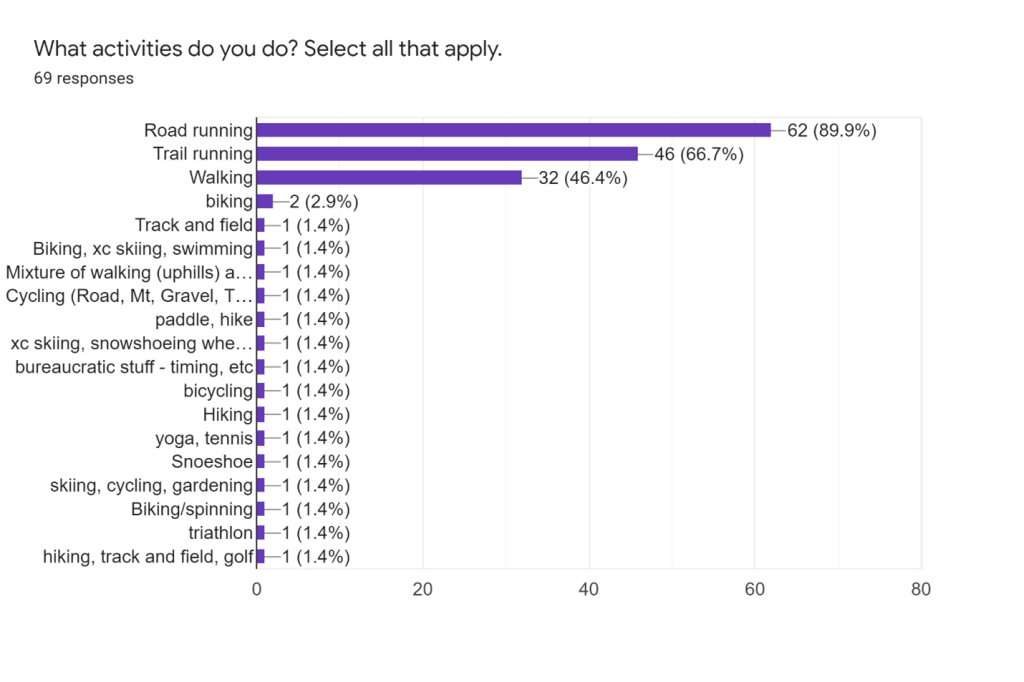
Task: Select the Trail running bar
Action: pyautogui.click(x=447, y=154)
